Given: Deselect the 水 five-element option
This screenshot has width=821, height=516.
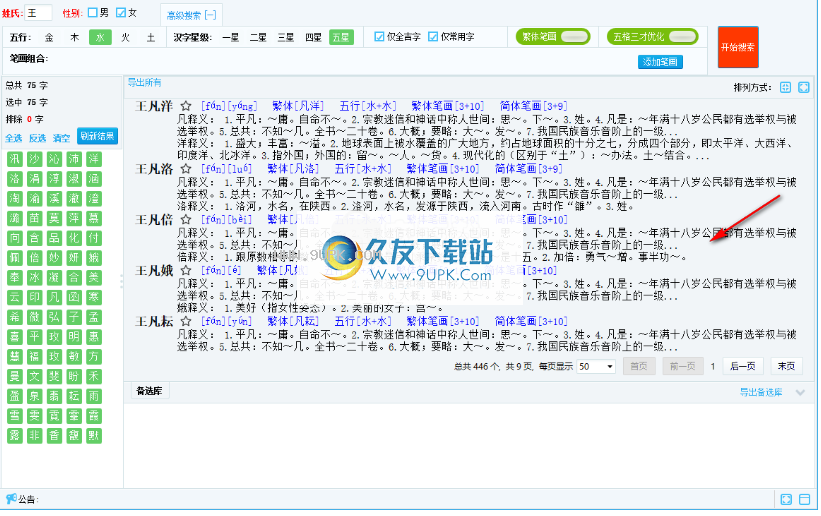Looking at the screenshot, I should tap(100, 37).
